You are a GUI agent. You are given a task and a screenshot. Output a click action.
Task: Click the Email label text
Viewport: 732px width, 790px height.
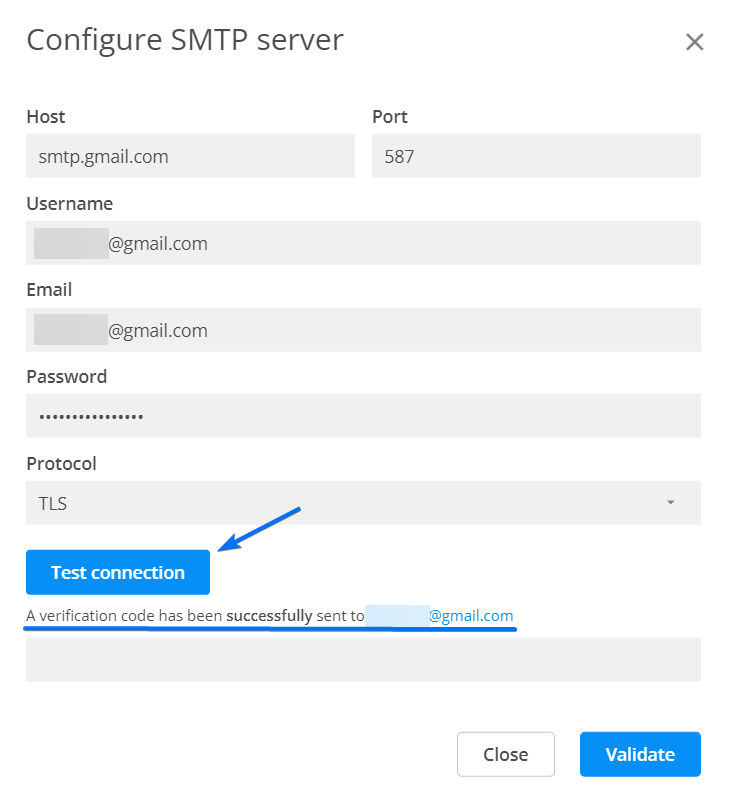(49, 290)
